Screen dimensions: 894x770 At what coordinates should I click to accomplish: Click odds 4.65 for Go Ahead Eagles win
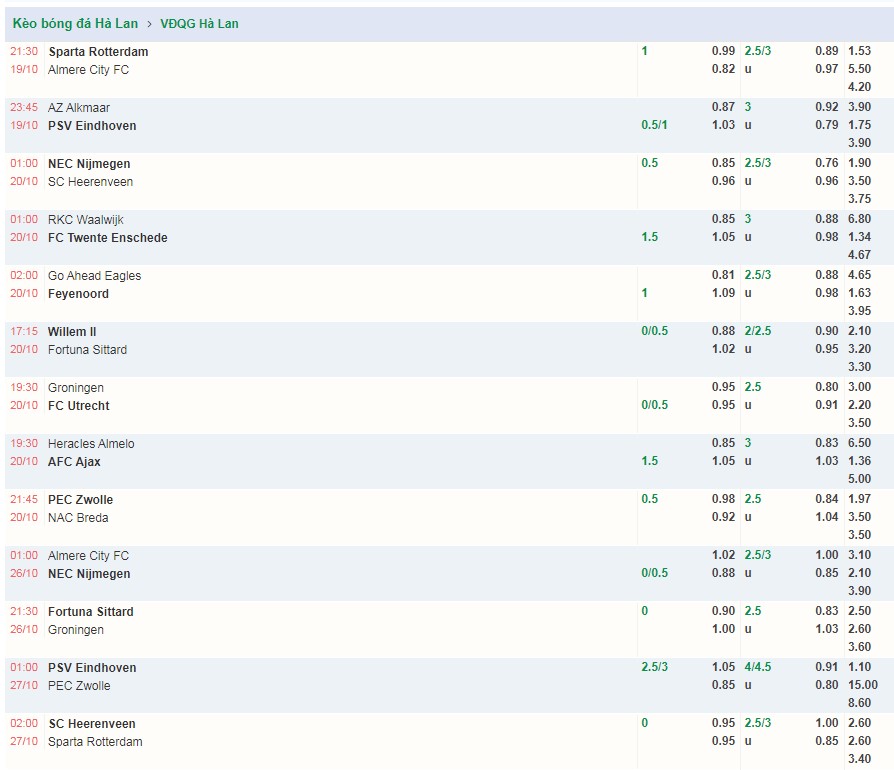859,274
